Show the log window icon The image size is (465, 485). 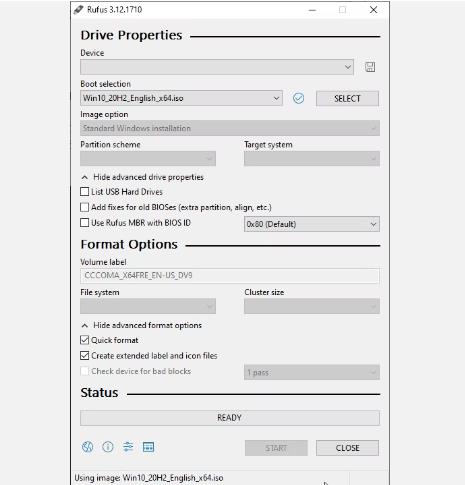coord(148,447)
